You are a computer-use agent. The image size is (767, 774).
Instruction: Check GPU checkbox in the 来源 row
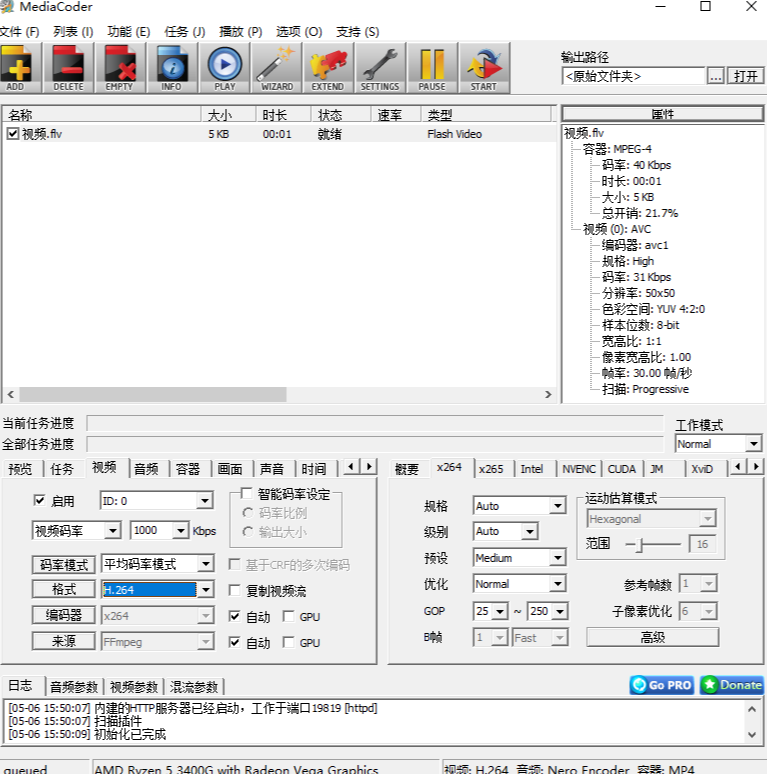tap(289, 643)
